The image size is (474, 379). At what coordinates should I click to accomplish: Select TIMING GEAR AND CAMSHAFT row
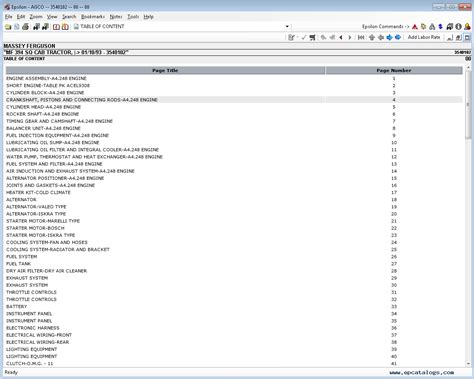click(234, 121)
